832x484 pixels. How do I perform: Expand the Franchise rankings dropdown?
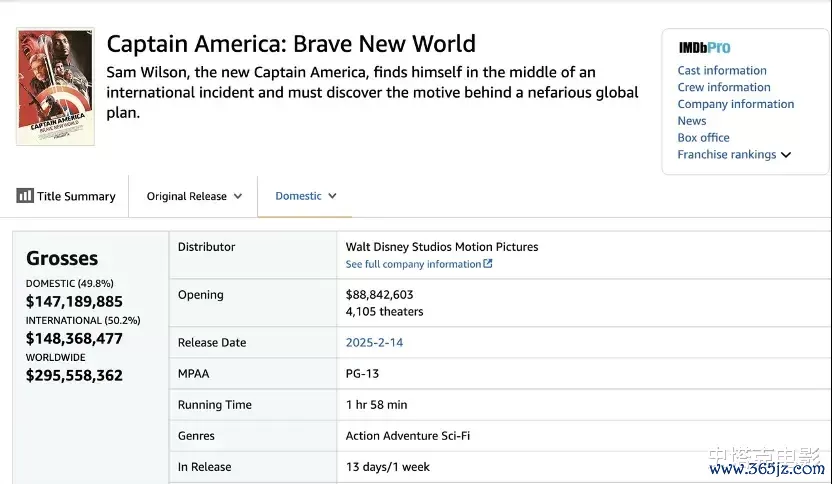pos(734,154)
